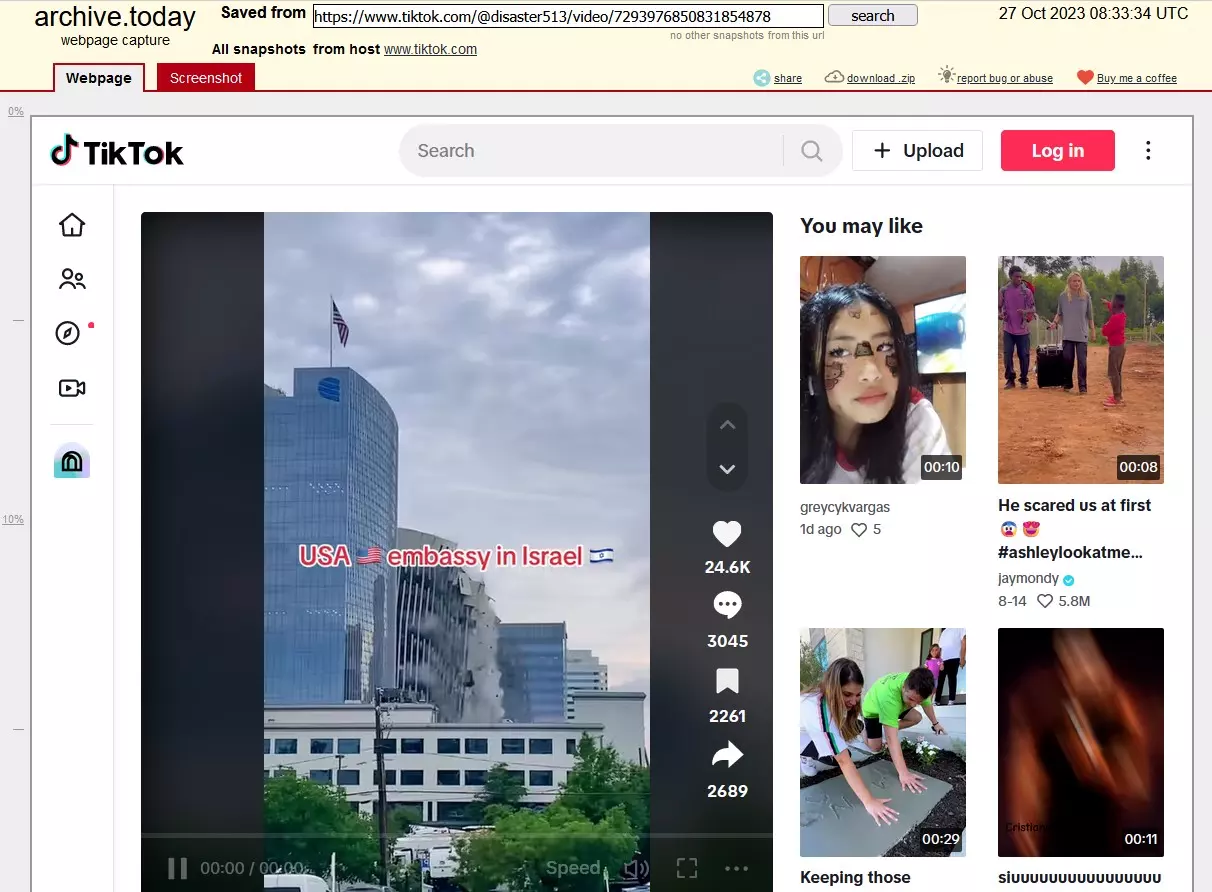Like the video with the heart icon
Viewport: 1212px width, 892px height.
pyautogui.click(x=727, y=534)
